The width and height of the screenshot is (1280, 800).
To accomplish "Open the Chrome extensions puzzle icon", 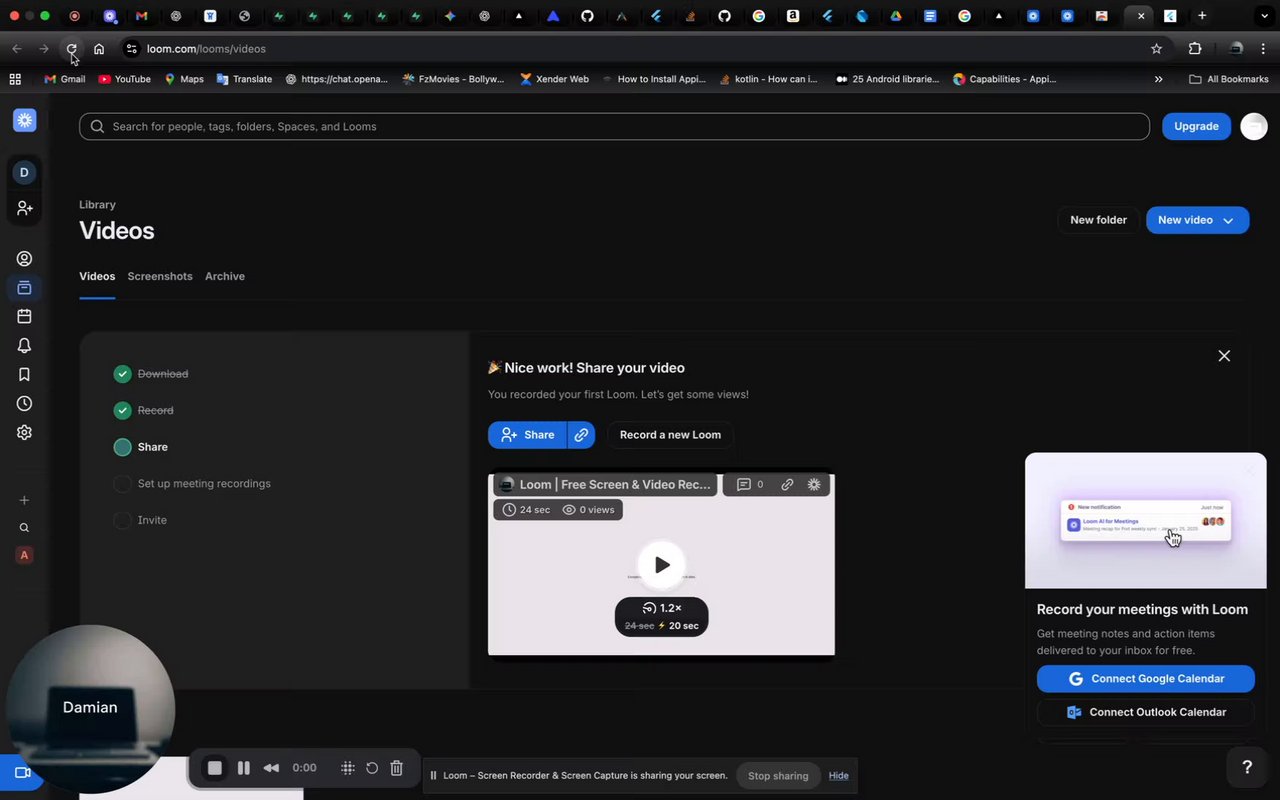I will (x=1195, y=48).
